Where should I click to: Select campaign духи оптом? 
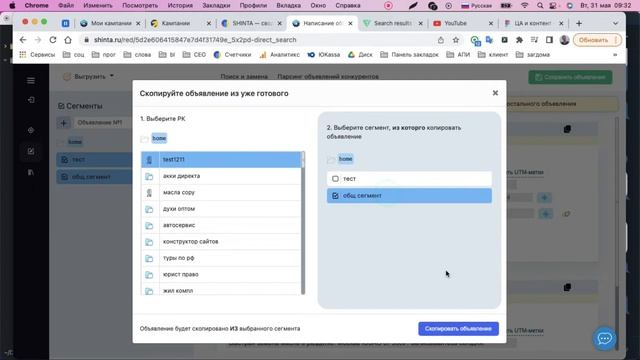(x=221, y=209)
